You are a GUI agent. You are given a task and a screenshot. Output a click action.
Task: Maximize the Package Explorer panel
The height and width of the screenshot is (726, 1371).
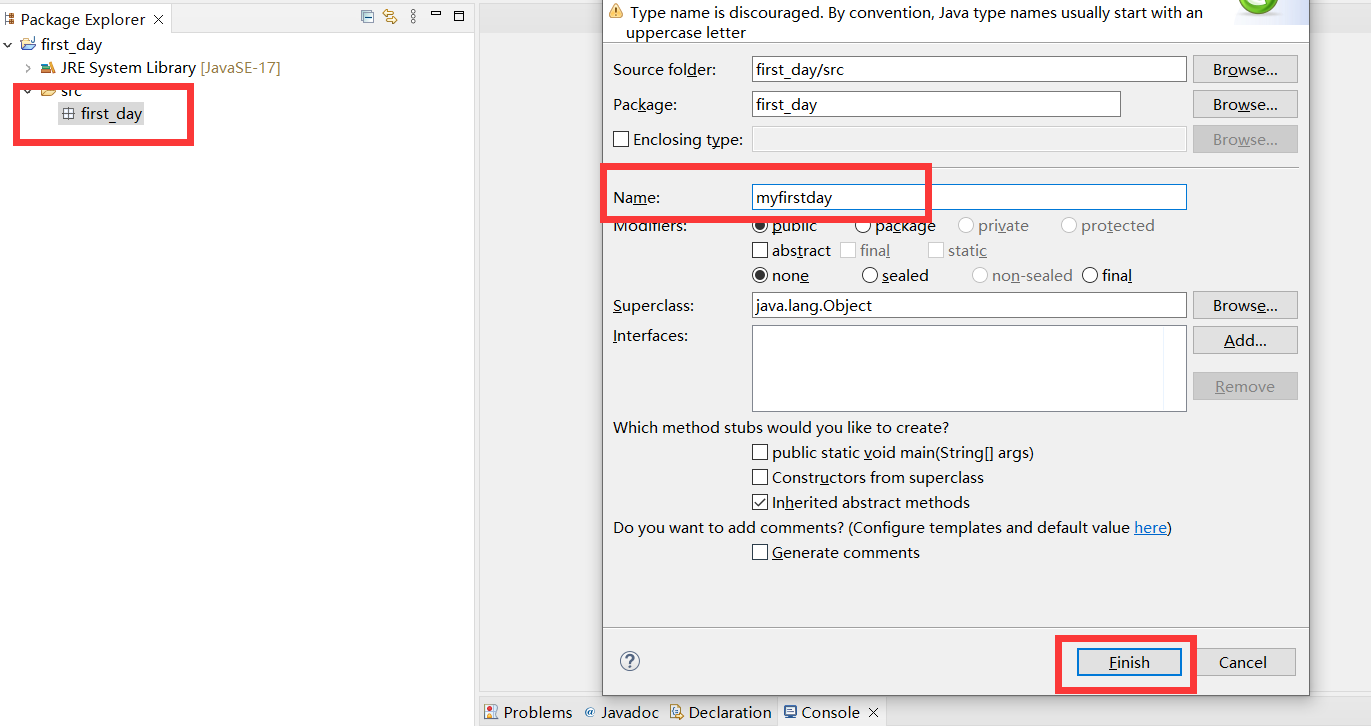click(x=459, y=16)
